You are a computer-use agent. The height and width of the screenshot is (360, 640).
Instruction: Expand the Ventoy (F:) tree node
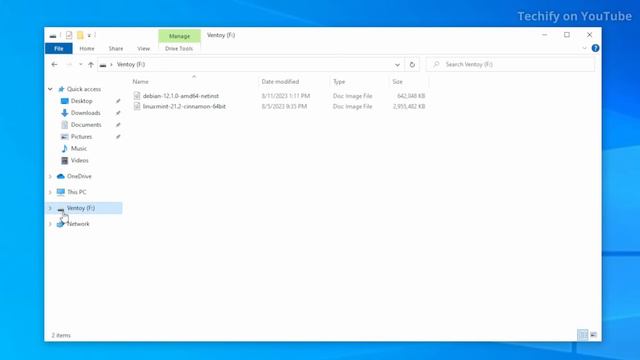coord(50,208)
